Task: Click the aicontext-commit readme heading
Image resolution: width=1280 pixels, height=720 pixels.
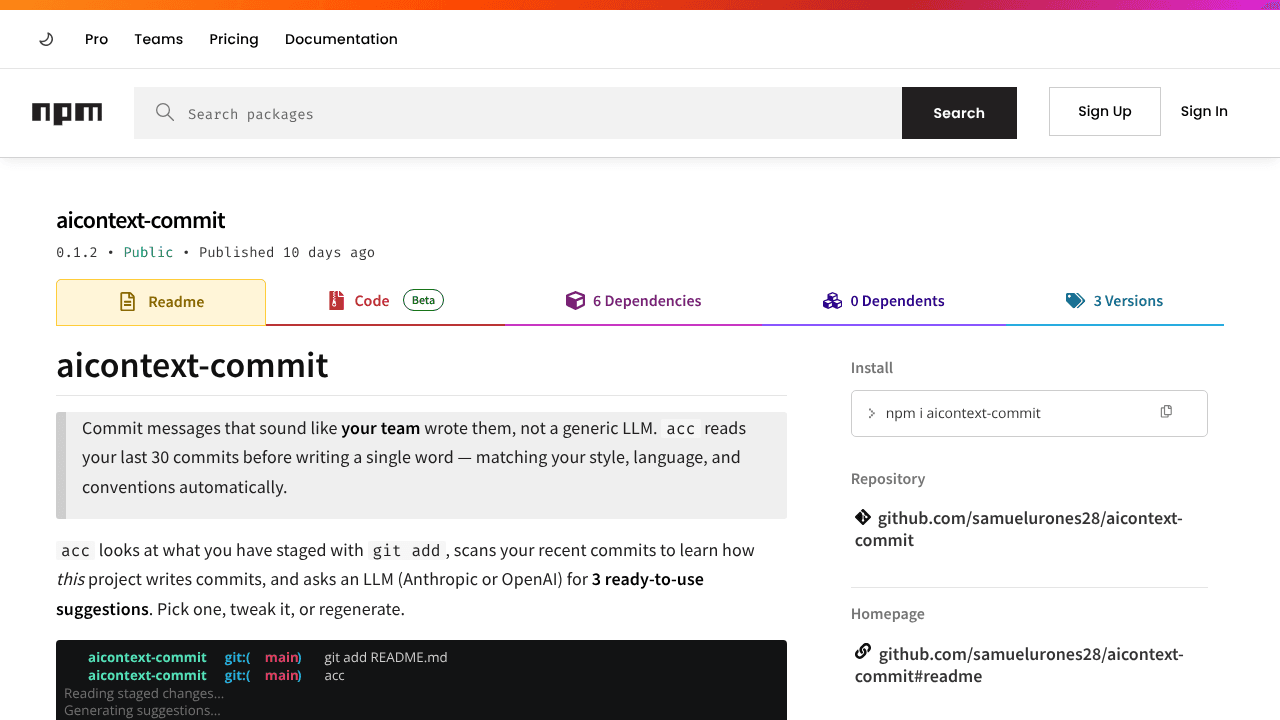Action: [192, 365]
